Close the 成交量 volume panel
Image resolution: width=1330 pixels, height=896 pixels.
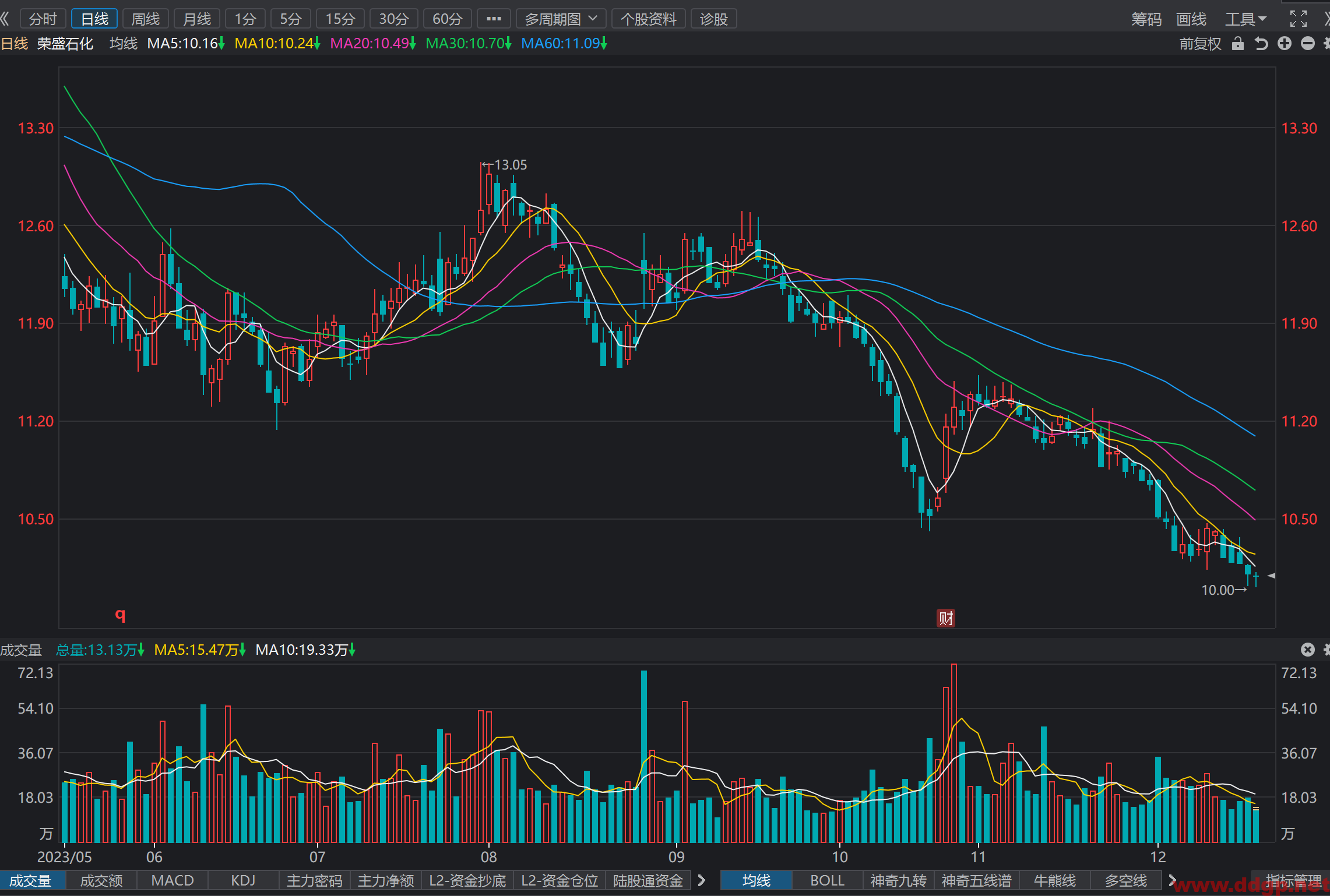coord(1308,650)
